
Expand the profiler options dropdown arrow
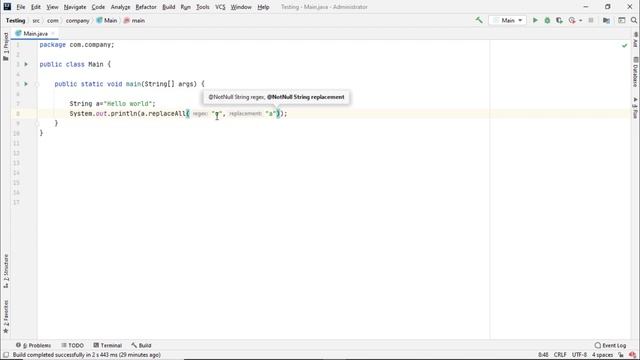580,20
